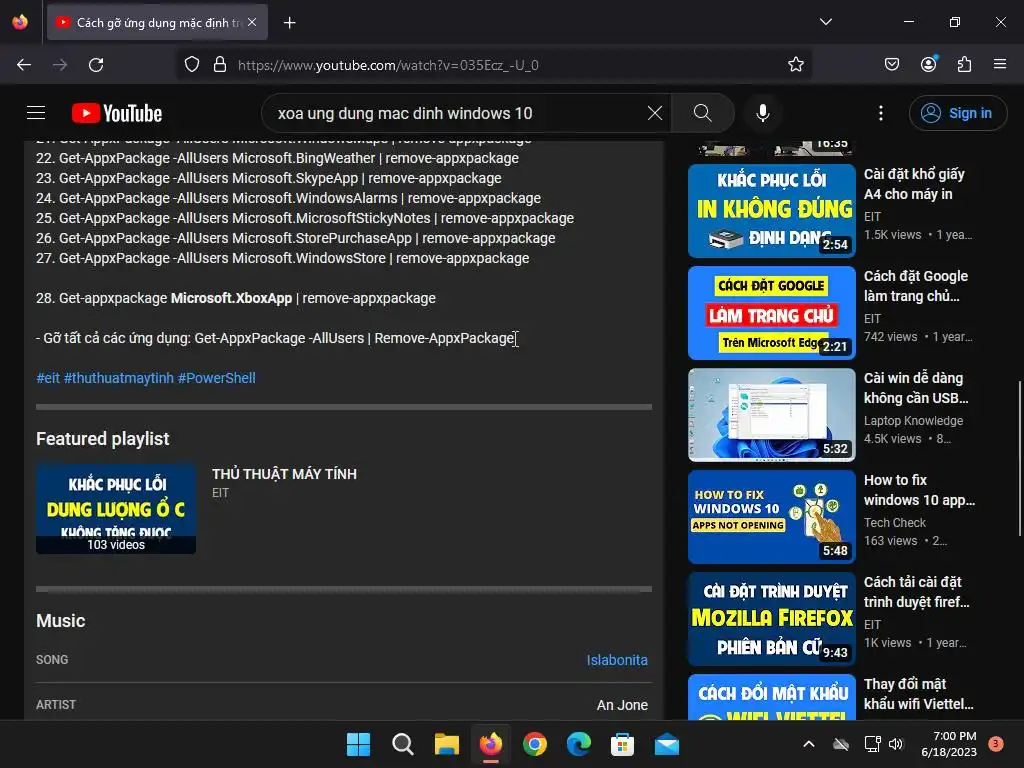Select line 27 WindowsStore command text

coord(283,258)
